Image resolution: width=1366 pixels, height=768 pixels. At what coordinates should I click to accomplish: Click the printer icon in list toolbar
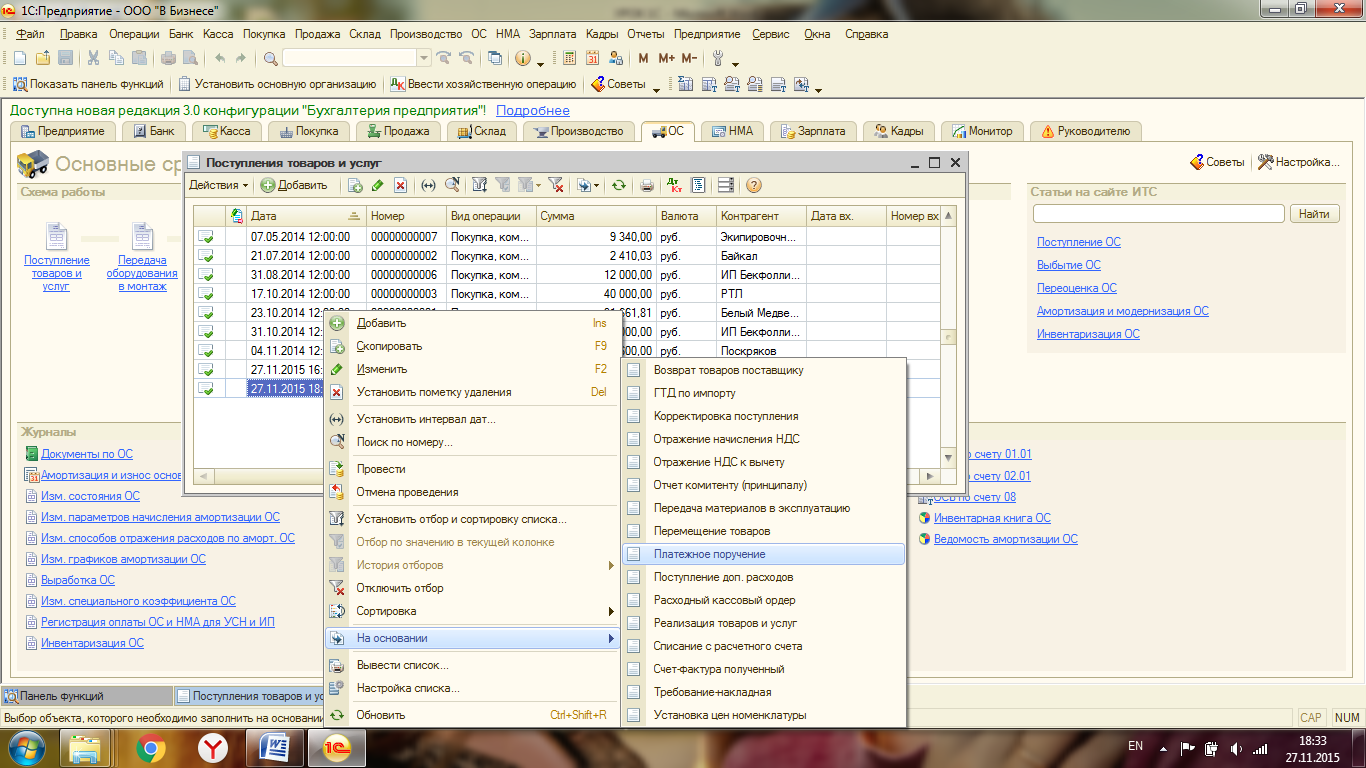coord(647,185)
